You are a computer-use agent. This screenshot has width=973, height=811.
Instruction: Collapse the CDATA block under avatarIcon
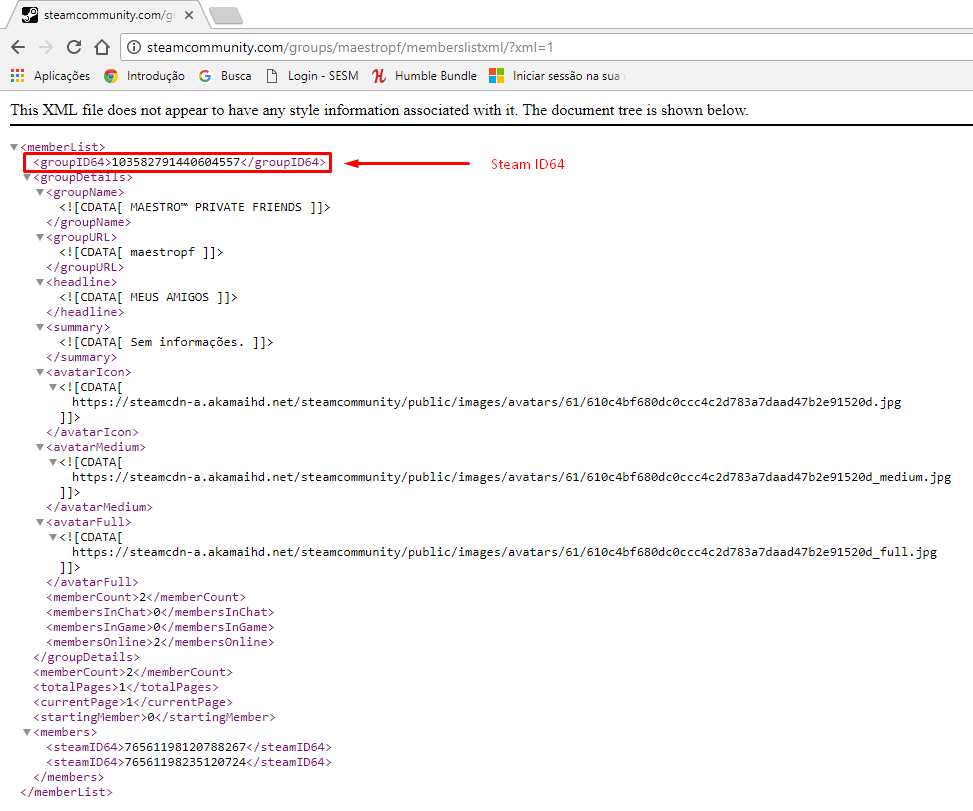(53, 387)
